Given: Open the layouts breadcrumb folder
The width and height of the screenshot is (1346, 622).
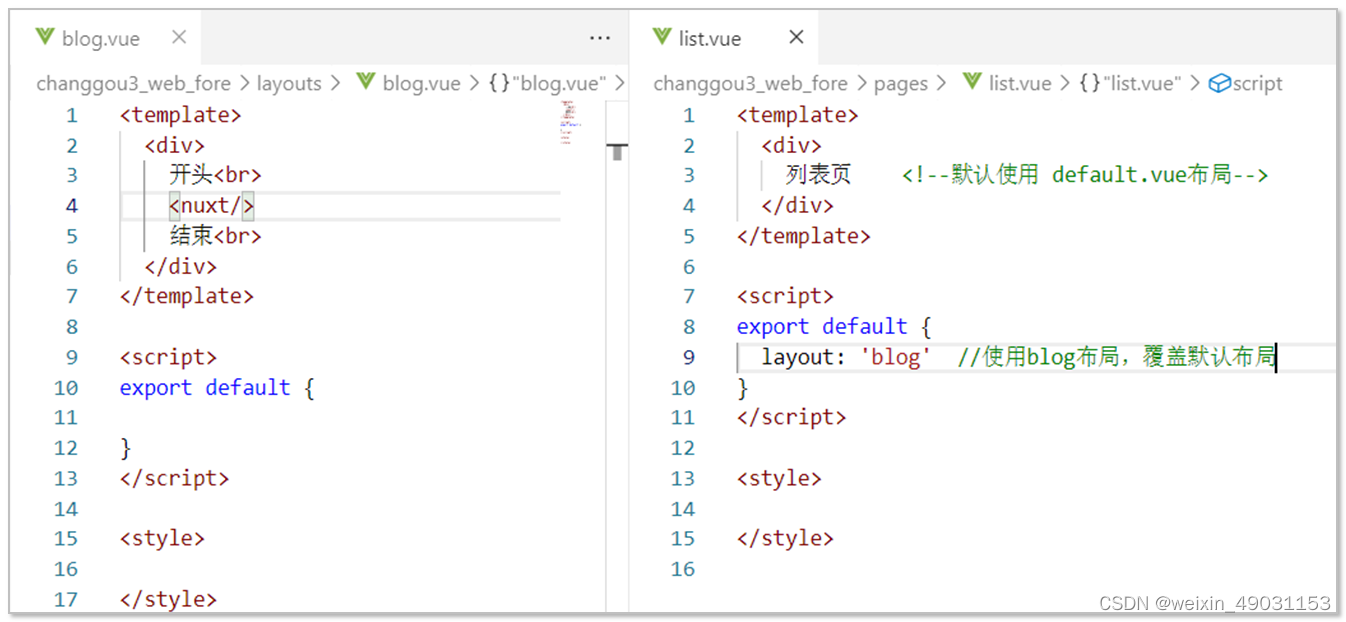Looking at the screenshot, I should click(289, 84).
